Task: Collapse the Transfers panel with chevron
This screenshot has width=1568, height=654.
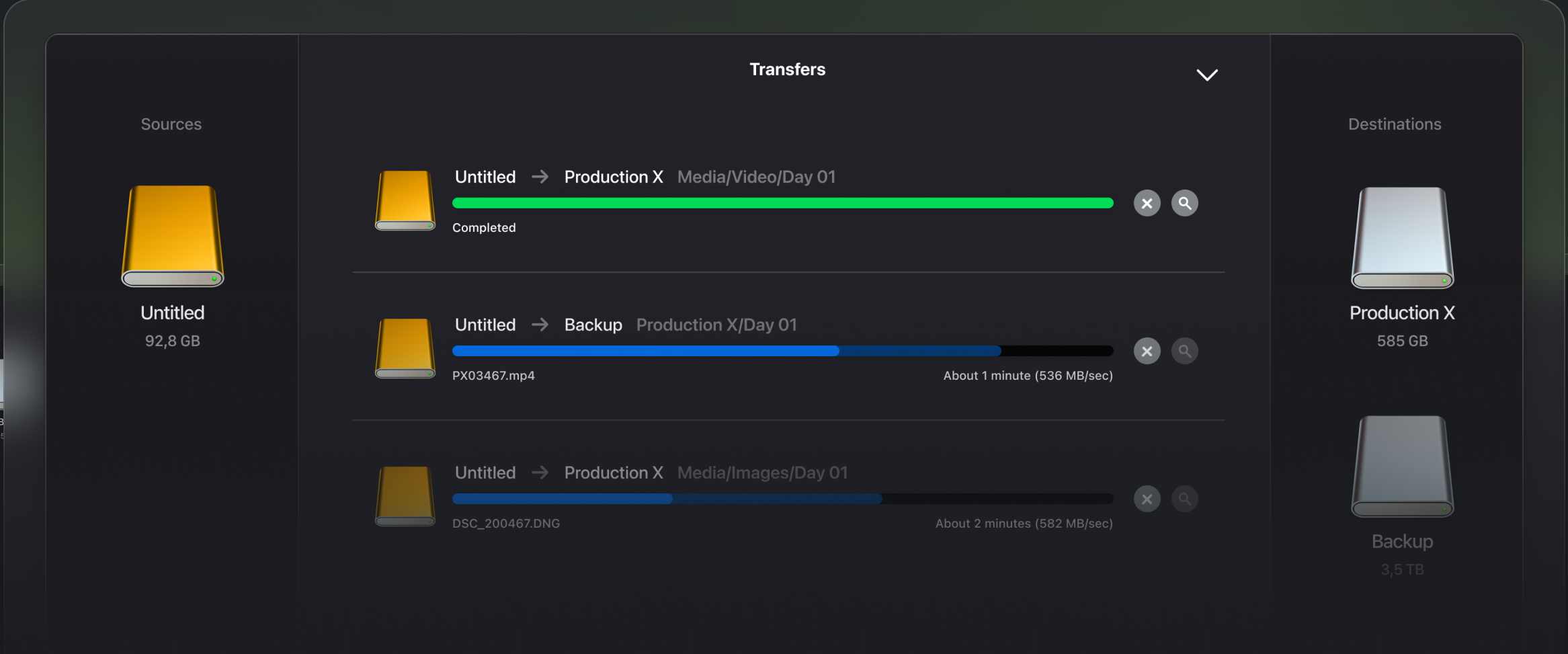Action: click(x=1207, y=75)
